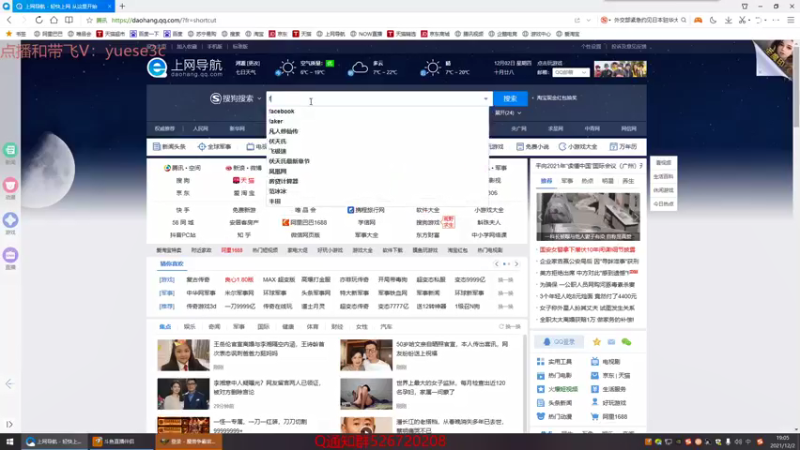Open the downloads icon in toolbar

tap(728, 20)
